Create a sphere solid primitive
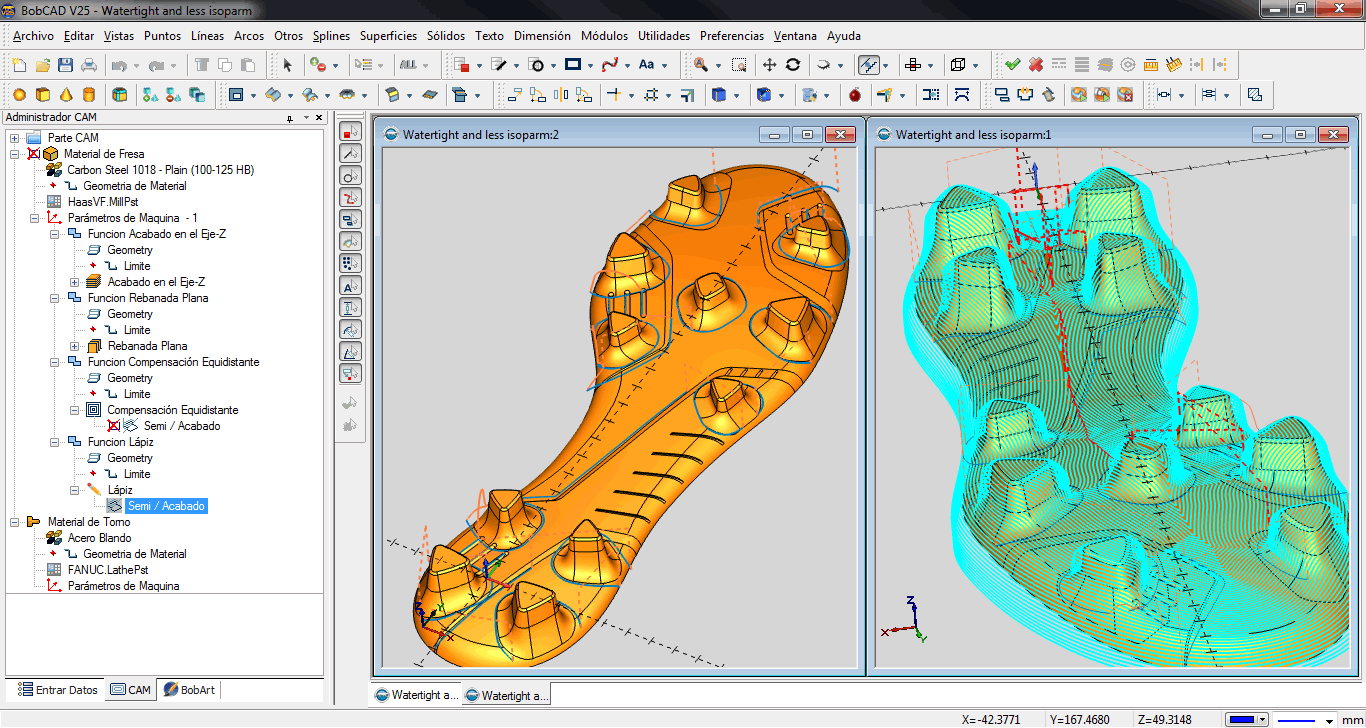 coord(19,95)
